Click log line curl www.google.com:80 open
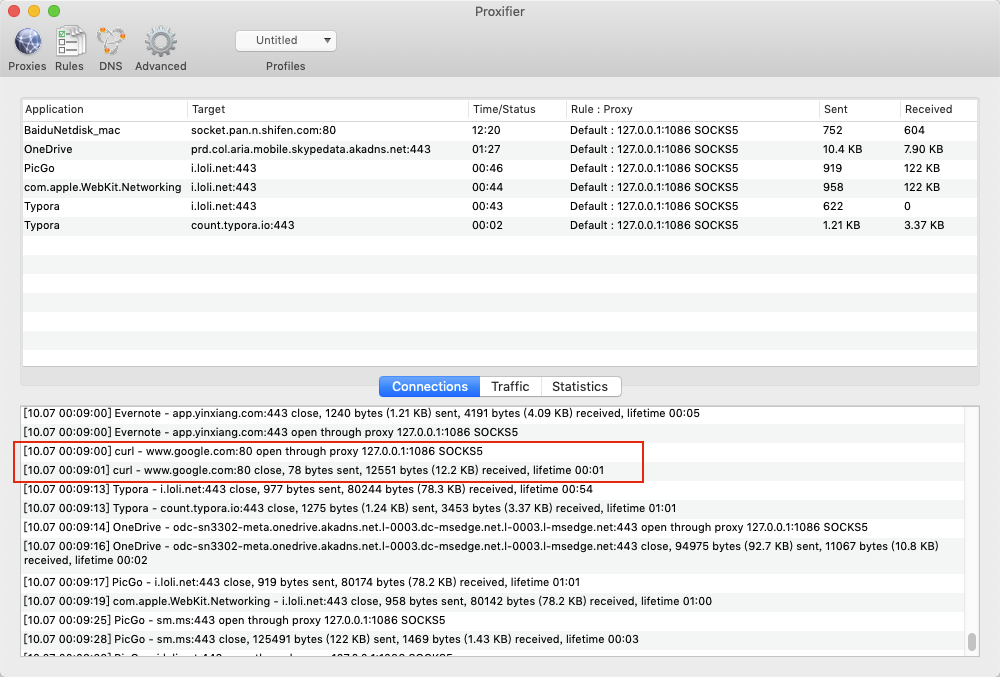 (492, 451)
